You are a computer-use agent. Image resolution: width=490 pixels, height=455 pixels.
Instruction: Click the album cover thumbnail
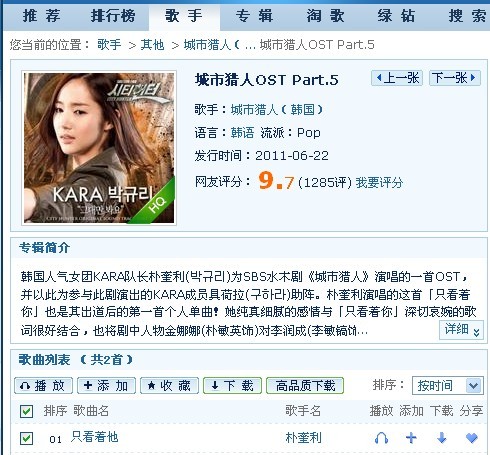(99, 148)
